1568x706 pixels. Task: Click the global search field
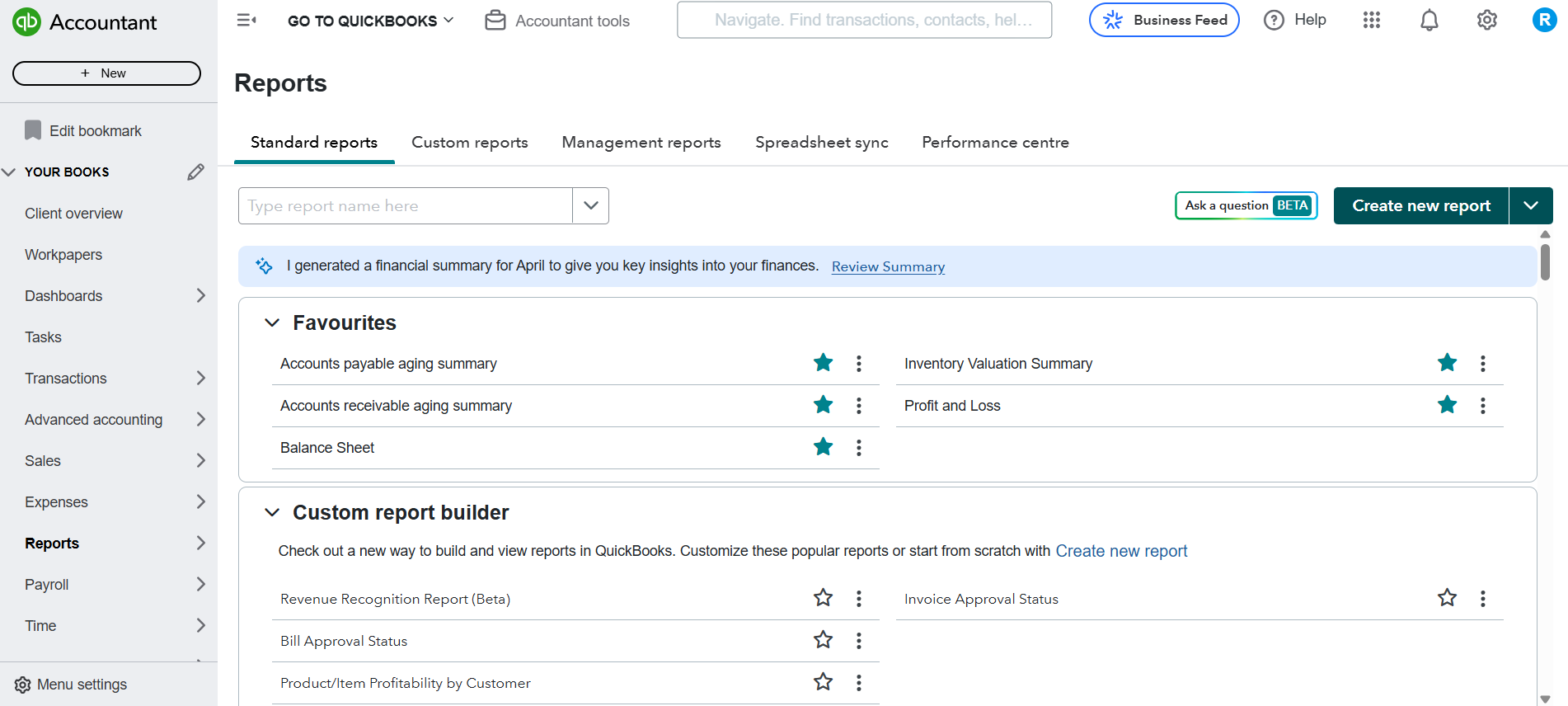(x=864, y=20)
